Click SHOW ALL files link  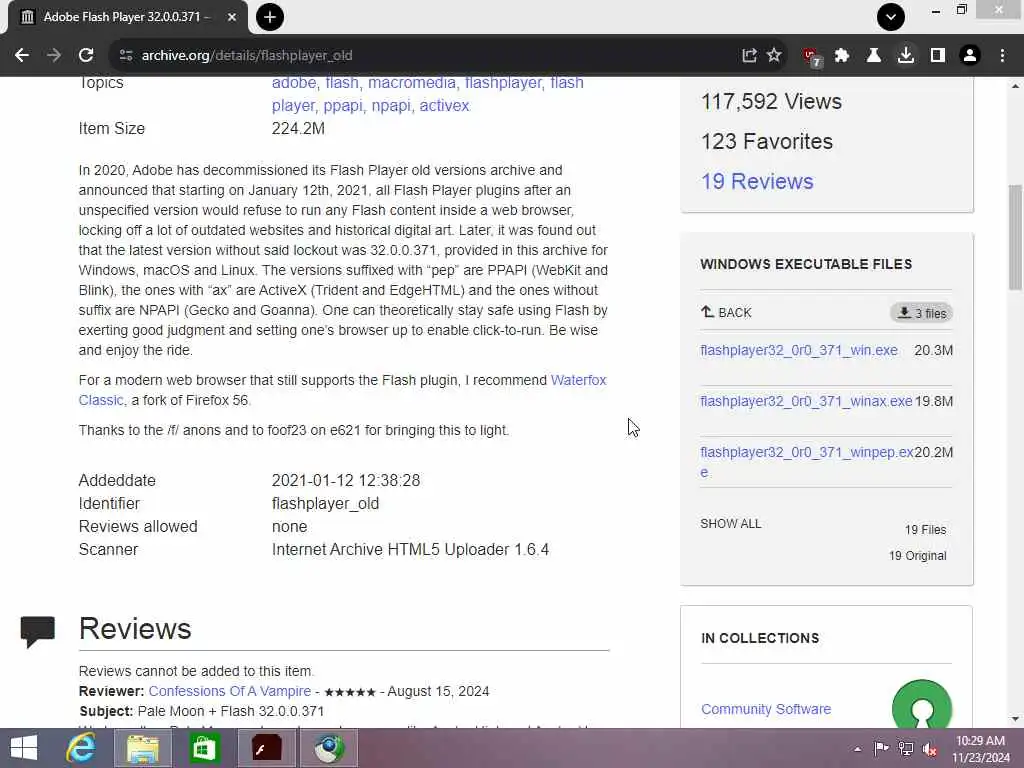click(731, 524)
